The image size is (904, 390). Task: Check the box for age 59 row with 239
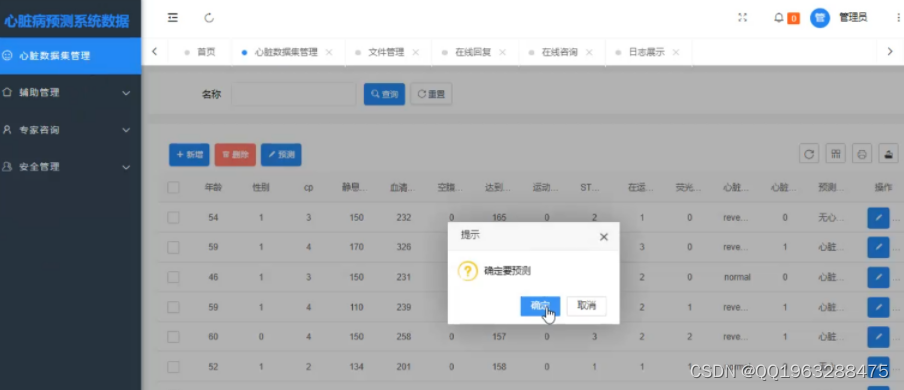tap(173, 307)
